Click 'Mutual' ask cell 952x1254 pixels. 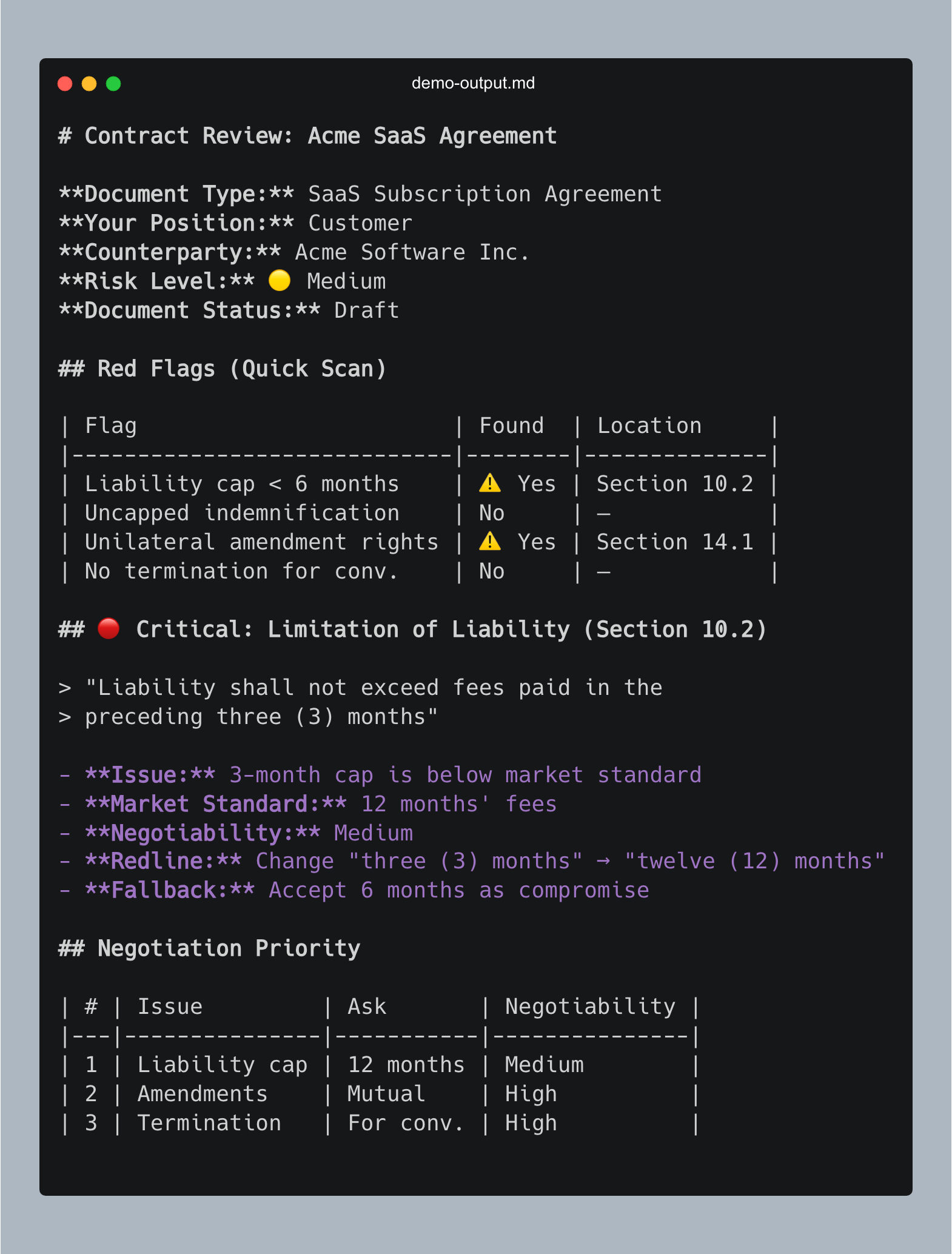point(386,1094)
